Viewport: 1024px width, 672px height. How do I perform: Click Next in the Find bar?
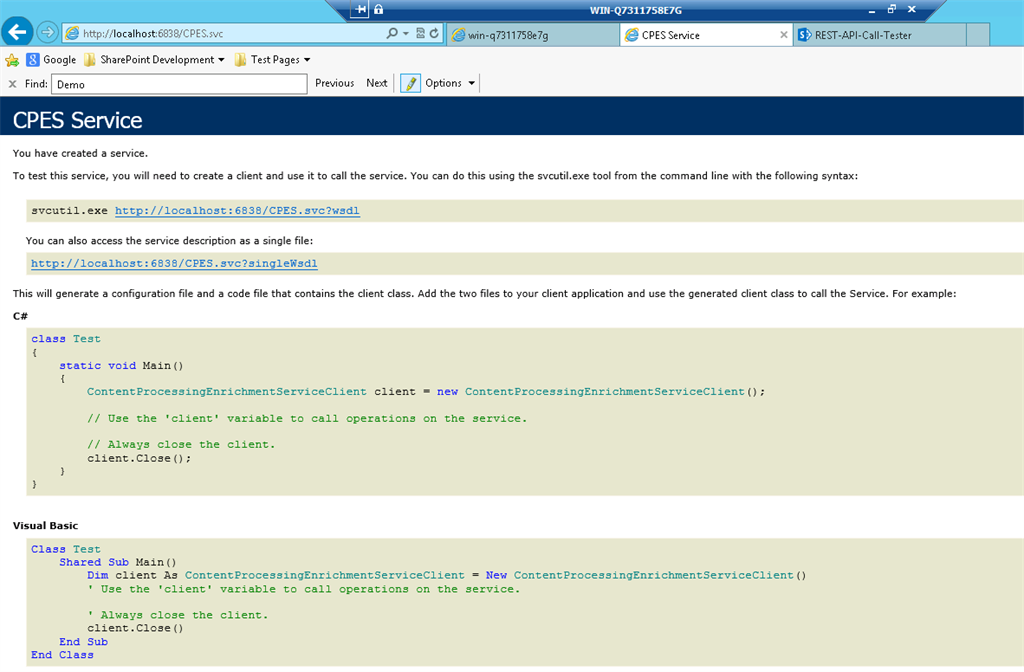tap(377, 83)
